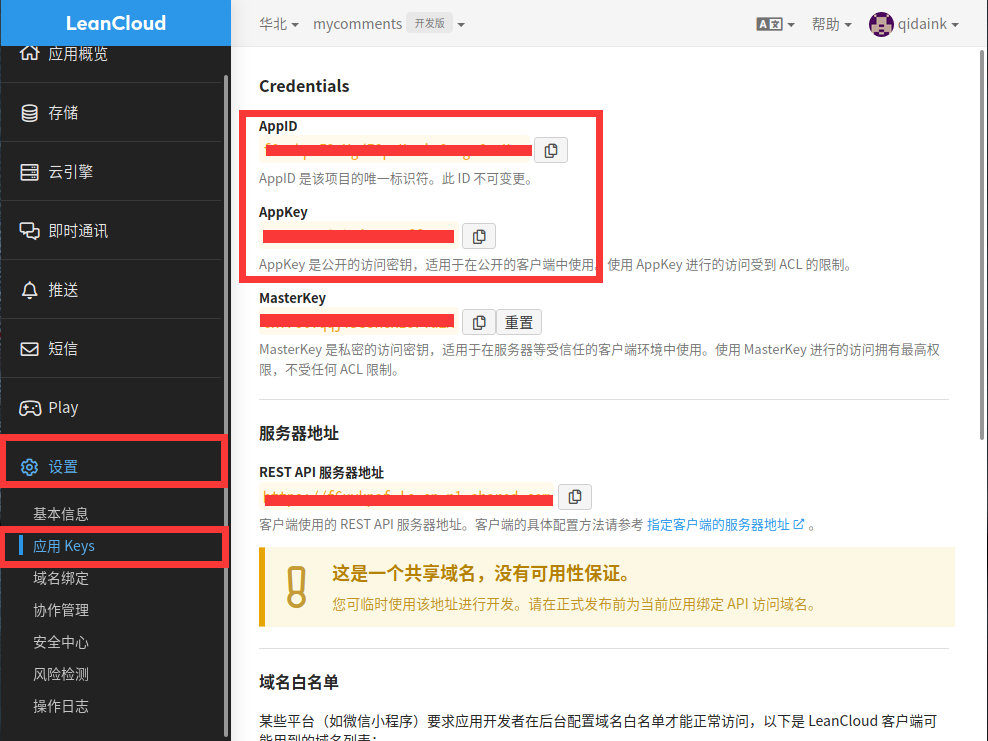The image size is (988, 741).
Task: Open the 帮助 help menu
Action: coord(832,24)
